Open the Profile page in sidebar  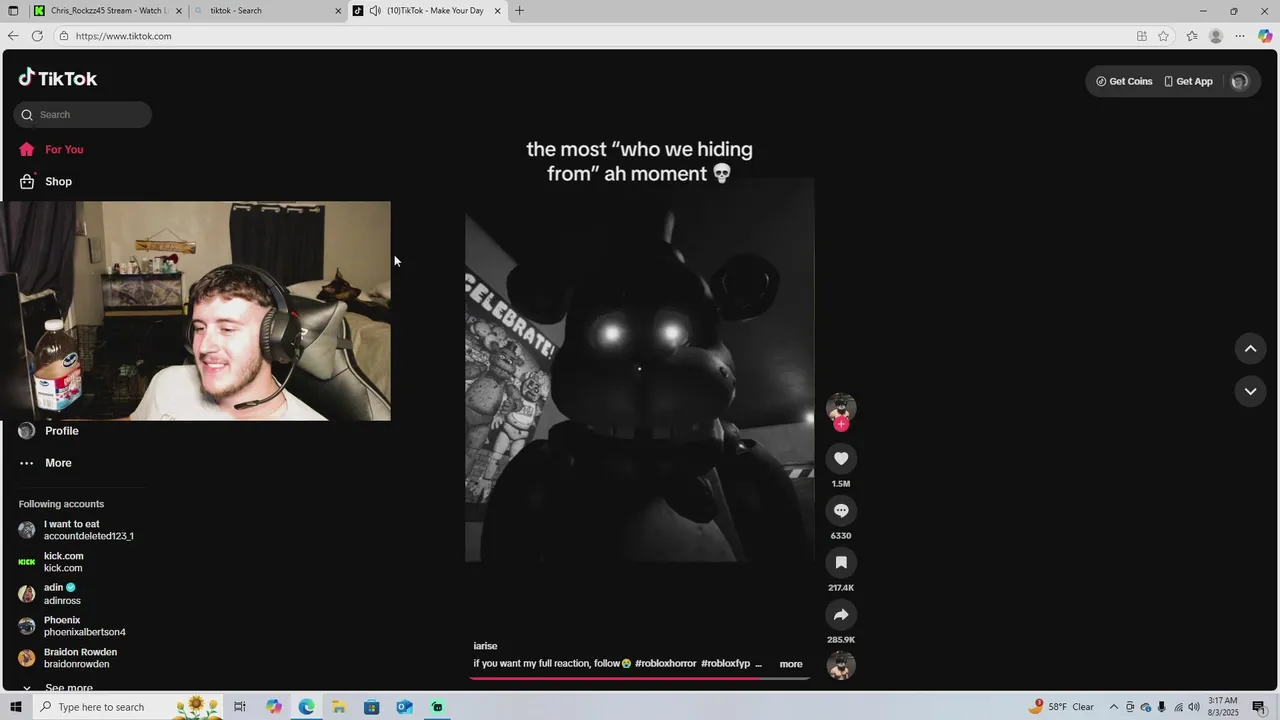61,431
